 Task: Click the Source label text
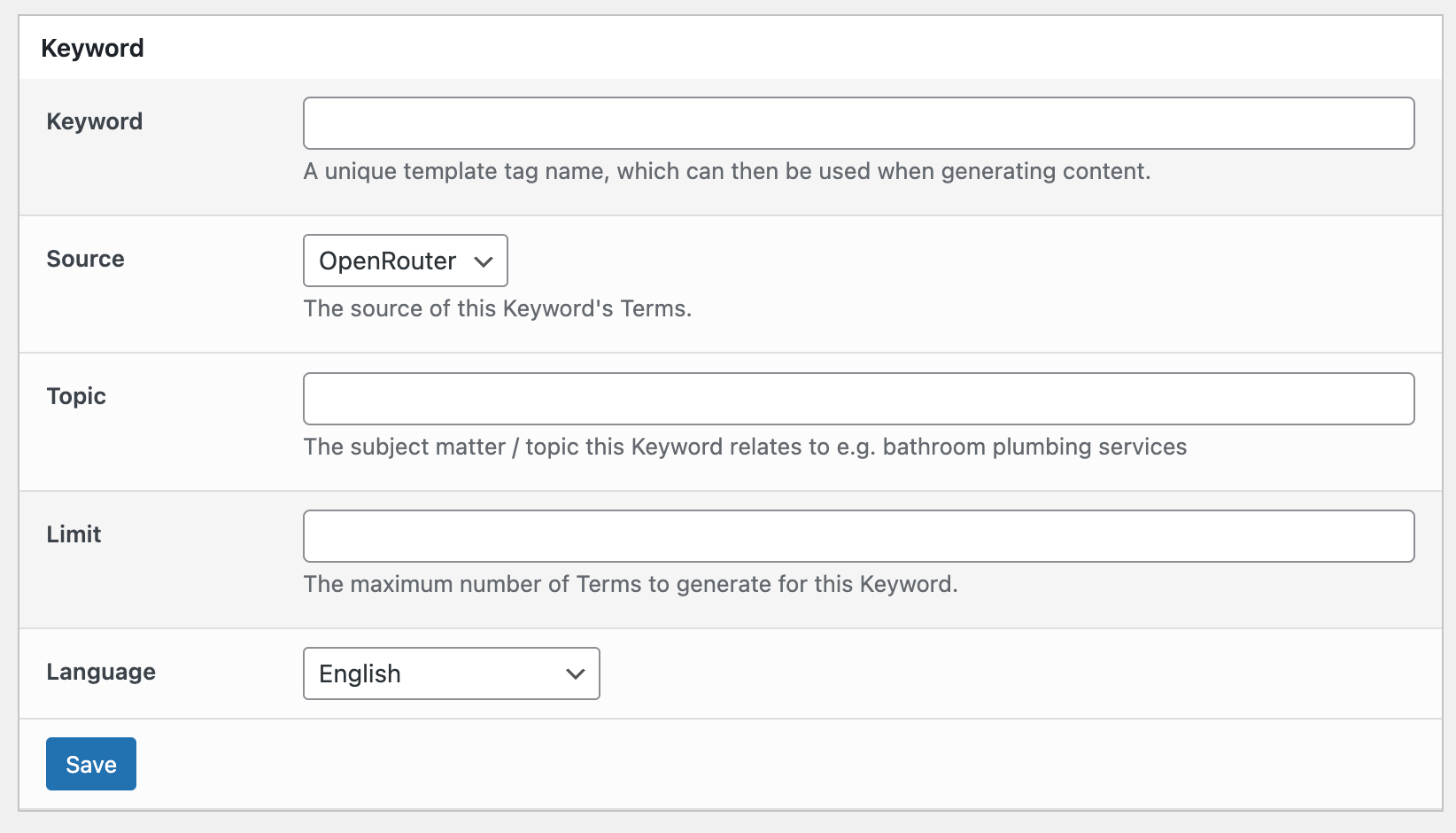85,259
